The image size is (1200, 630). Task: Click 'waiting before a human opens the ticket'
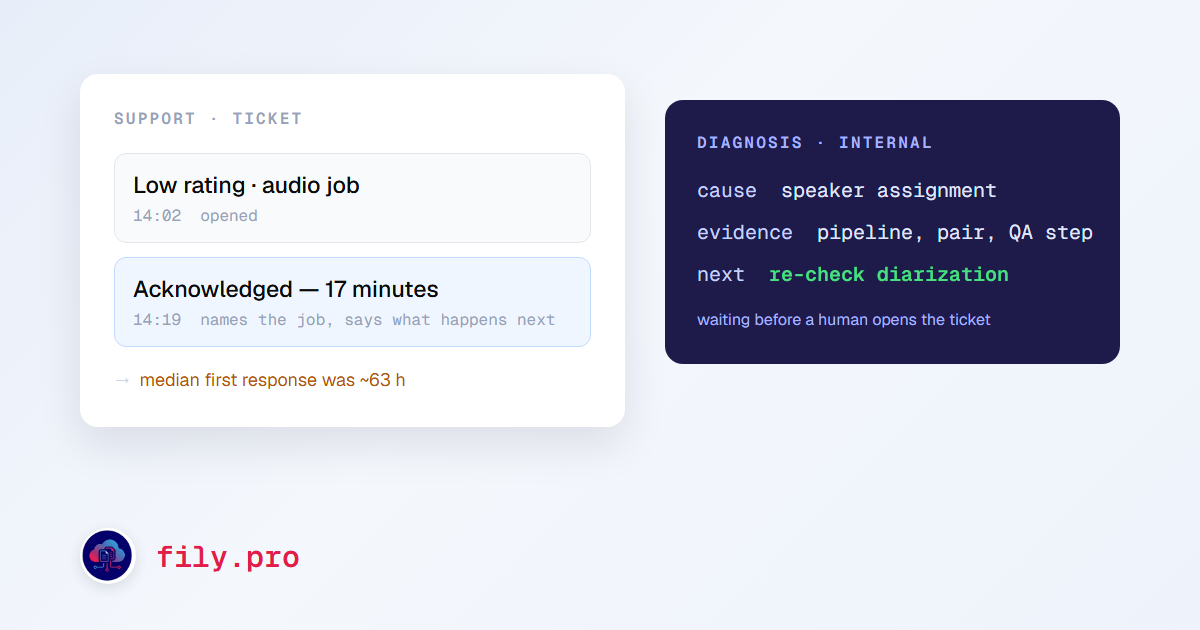pyautogui.click(x=844, y=320)
